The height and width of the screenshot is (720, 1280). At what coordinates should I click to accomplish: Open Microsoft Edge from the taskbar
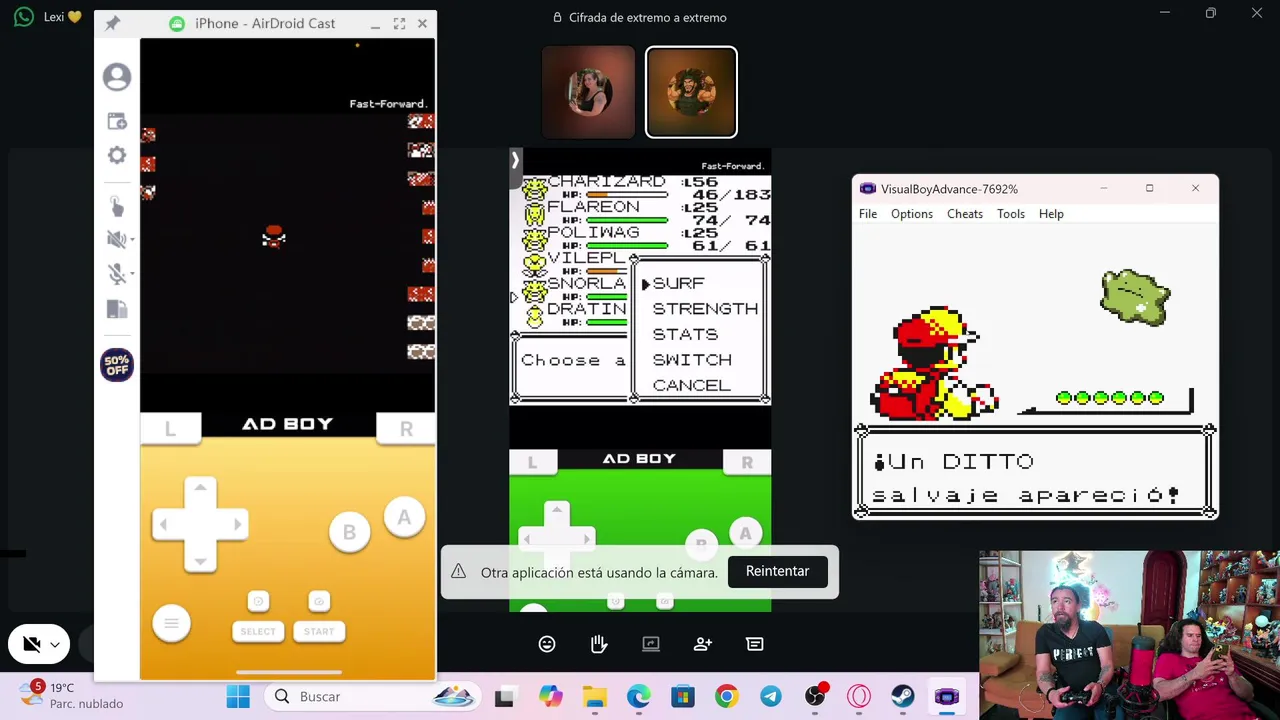[x=639, y=697]
